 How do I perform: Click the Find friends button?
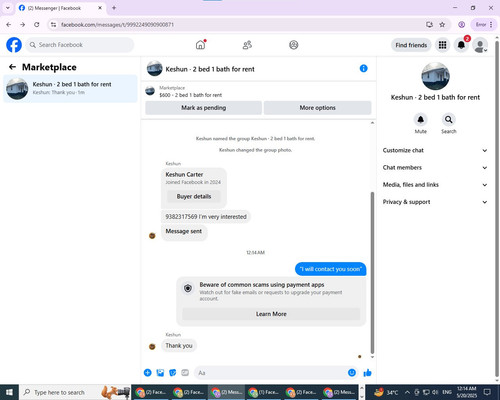(x=411, y=45)
